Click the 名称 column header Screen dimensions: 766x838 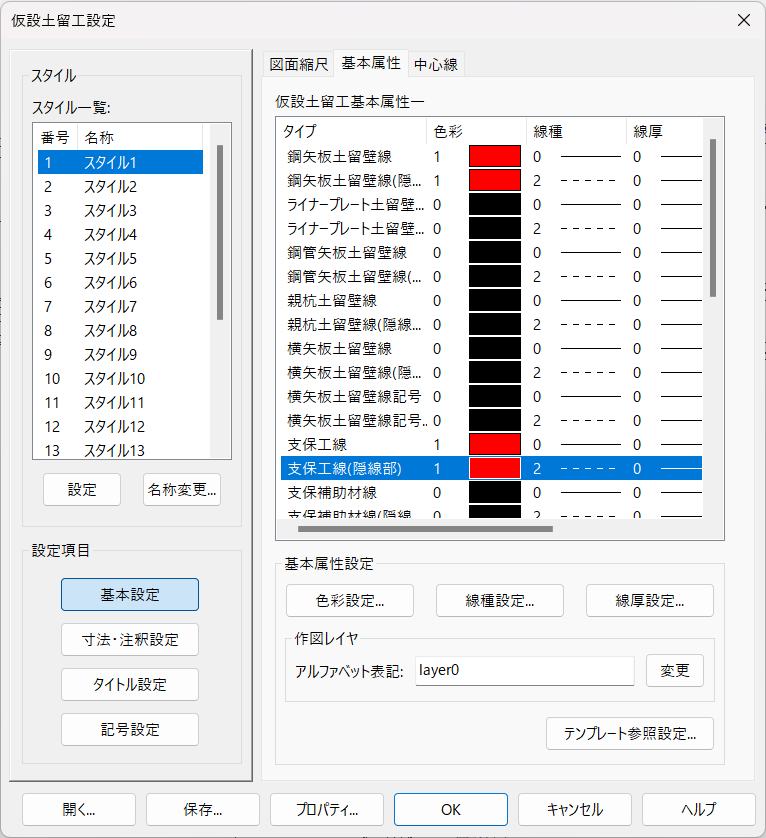pos(140,137)
